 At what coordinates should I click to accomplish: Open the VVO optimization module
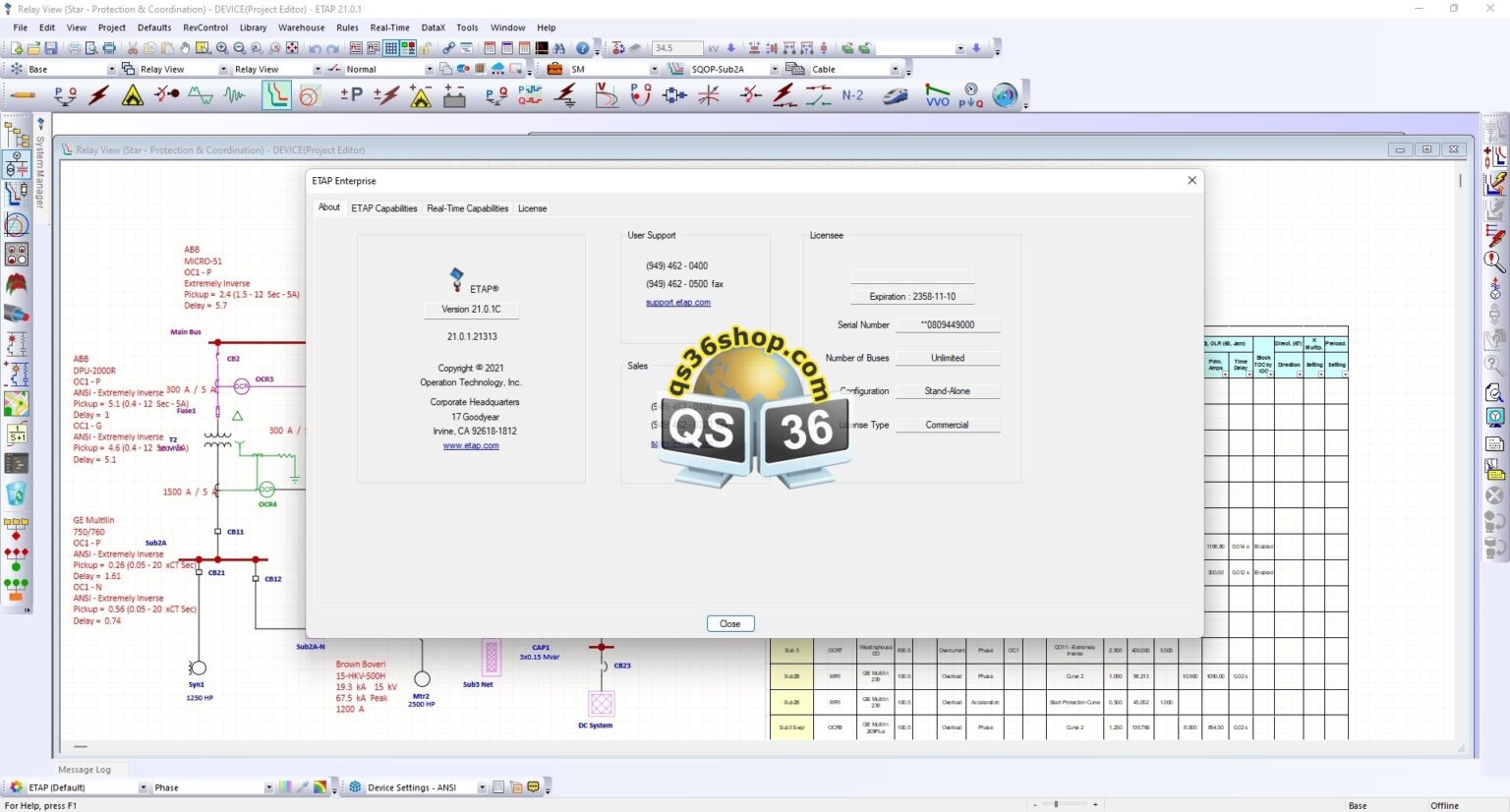click(937, 95)
